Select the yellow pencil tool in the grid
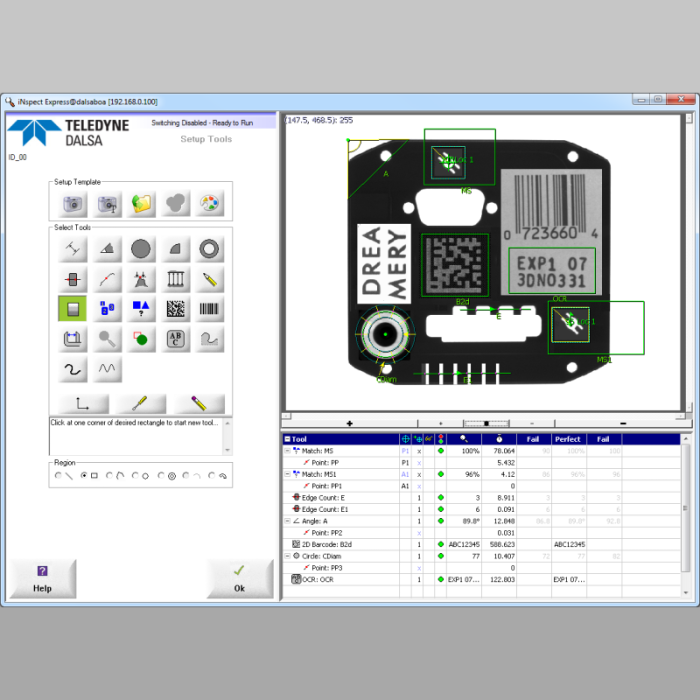The height and width of the screenshot is (700, 700). 209,279
